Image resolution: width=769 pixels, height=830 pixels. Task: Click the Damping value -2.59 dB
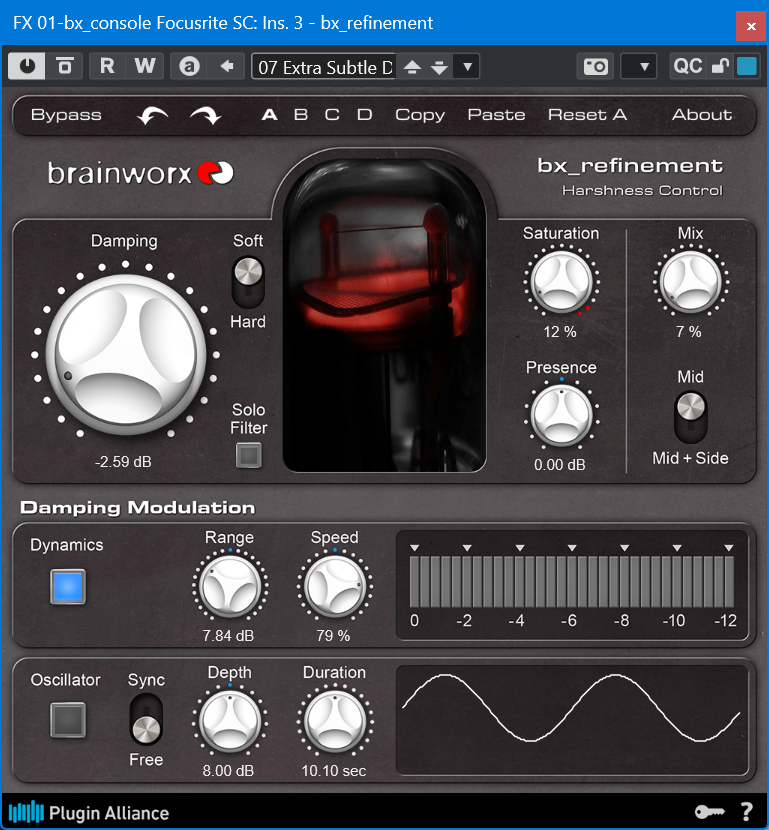point(123,462)
